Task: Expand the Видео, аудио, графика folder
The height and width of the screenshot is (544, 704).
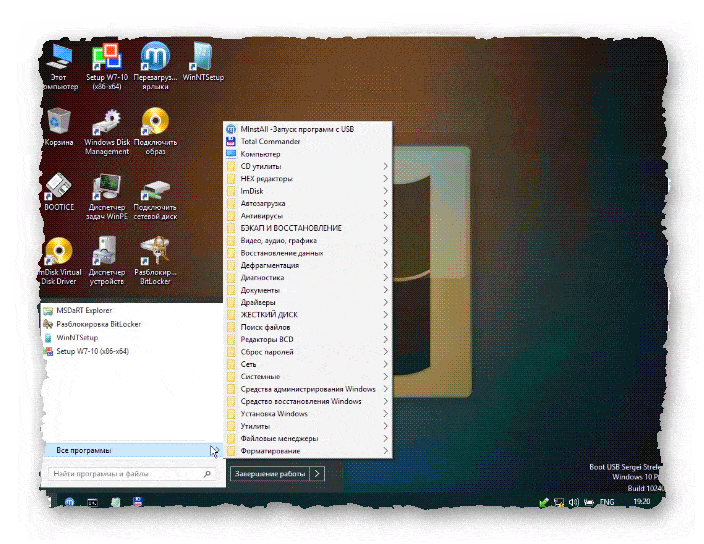Action: point(308,241)
